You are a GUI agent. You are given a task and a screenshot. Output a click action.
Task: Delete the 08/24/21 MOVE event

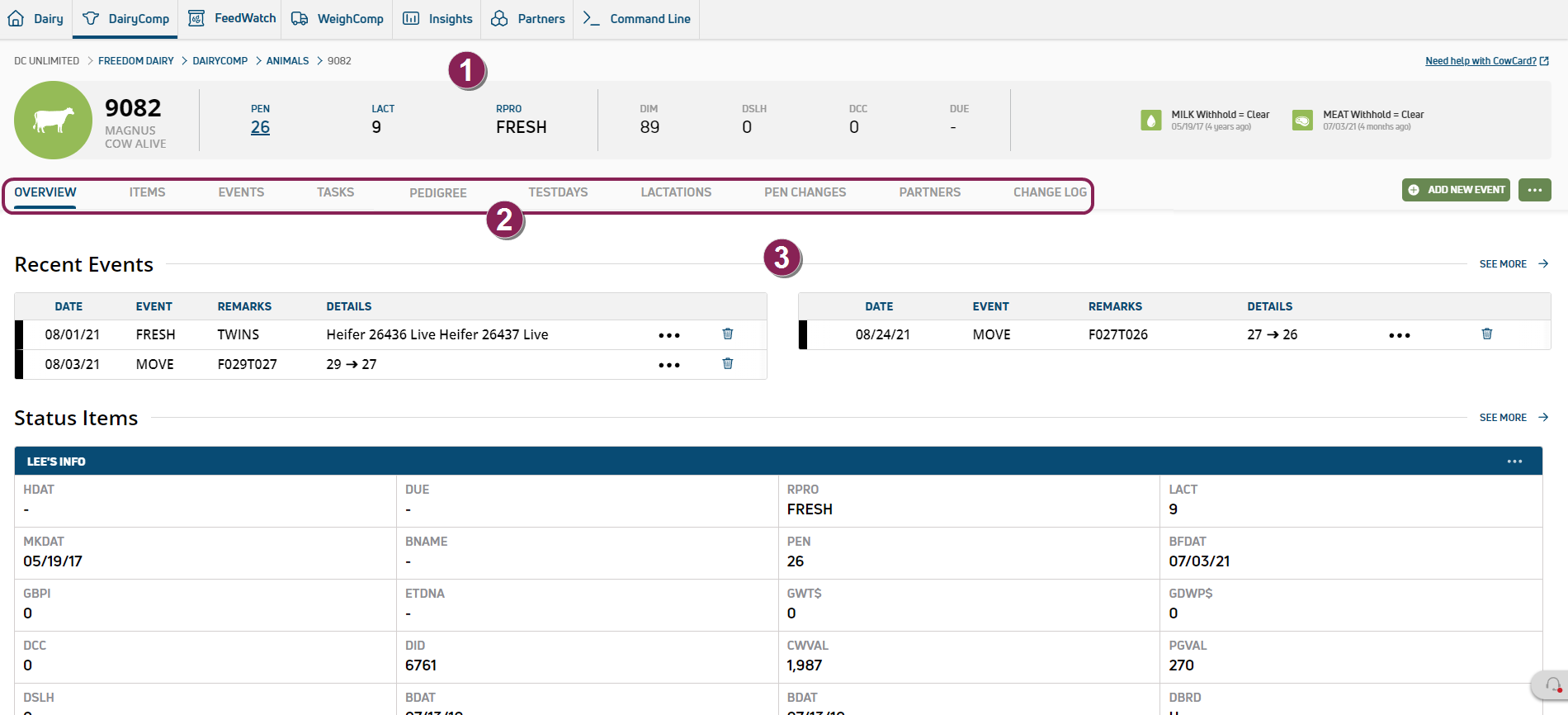point(1486,334)
